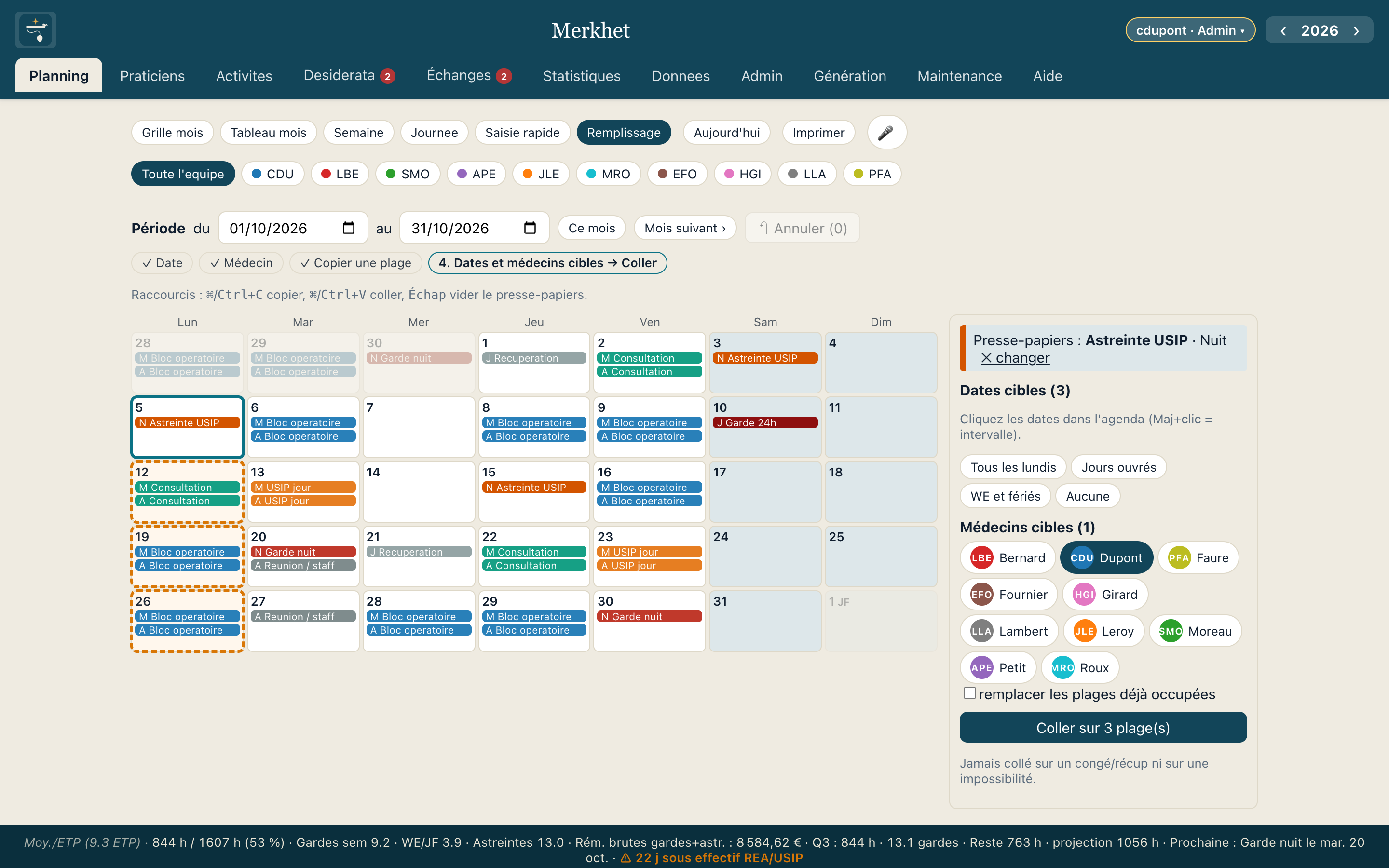
Task: Select the LLA Lambert doctor chip
Action: pos(1008,631)
